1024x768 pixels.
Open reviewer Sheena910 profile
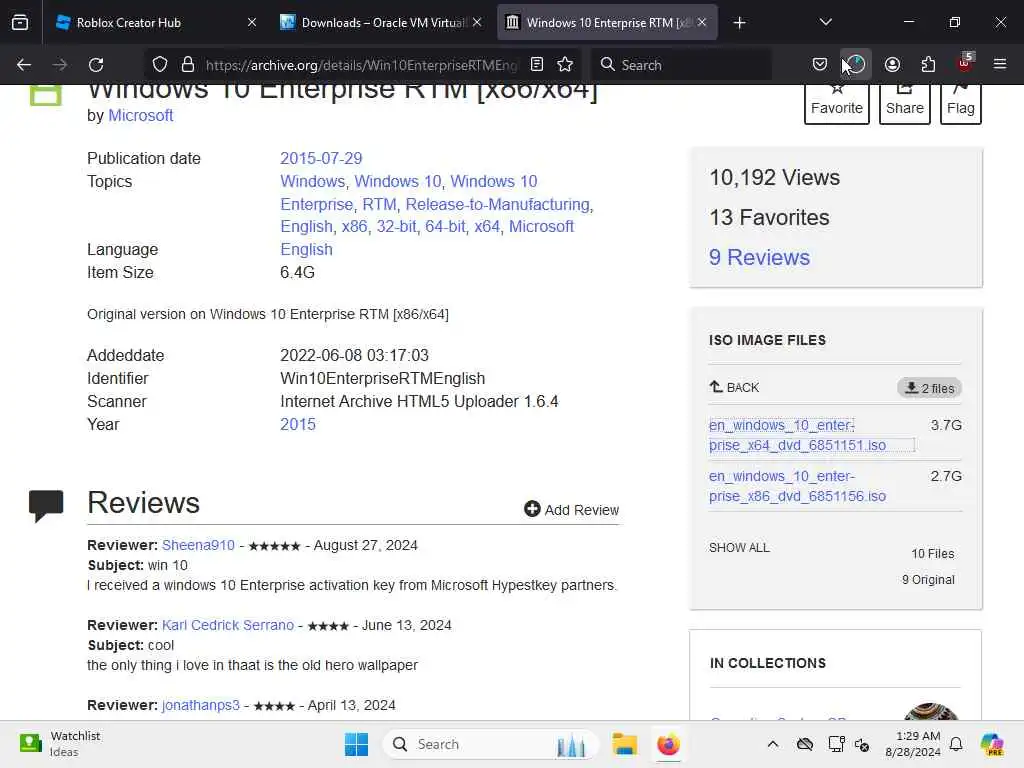[198, 545]
